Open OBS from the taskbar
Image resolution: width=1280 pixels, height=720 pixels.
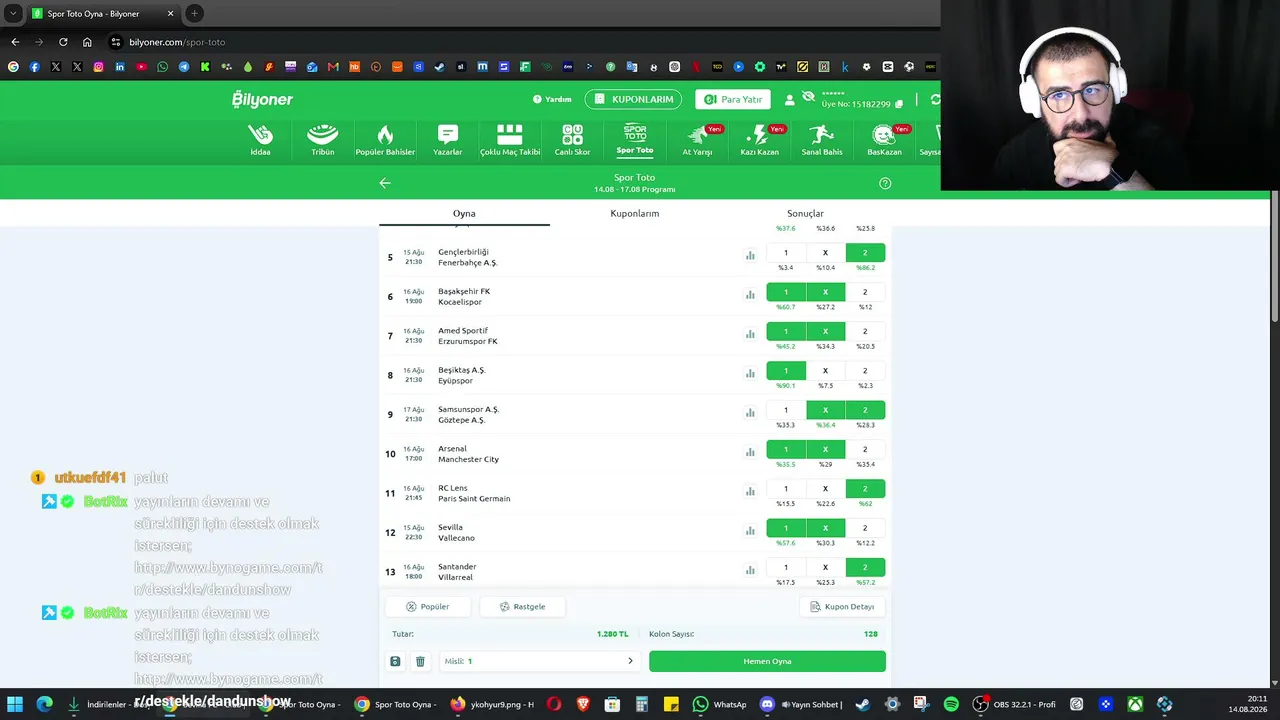tap(1016, 704)
